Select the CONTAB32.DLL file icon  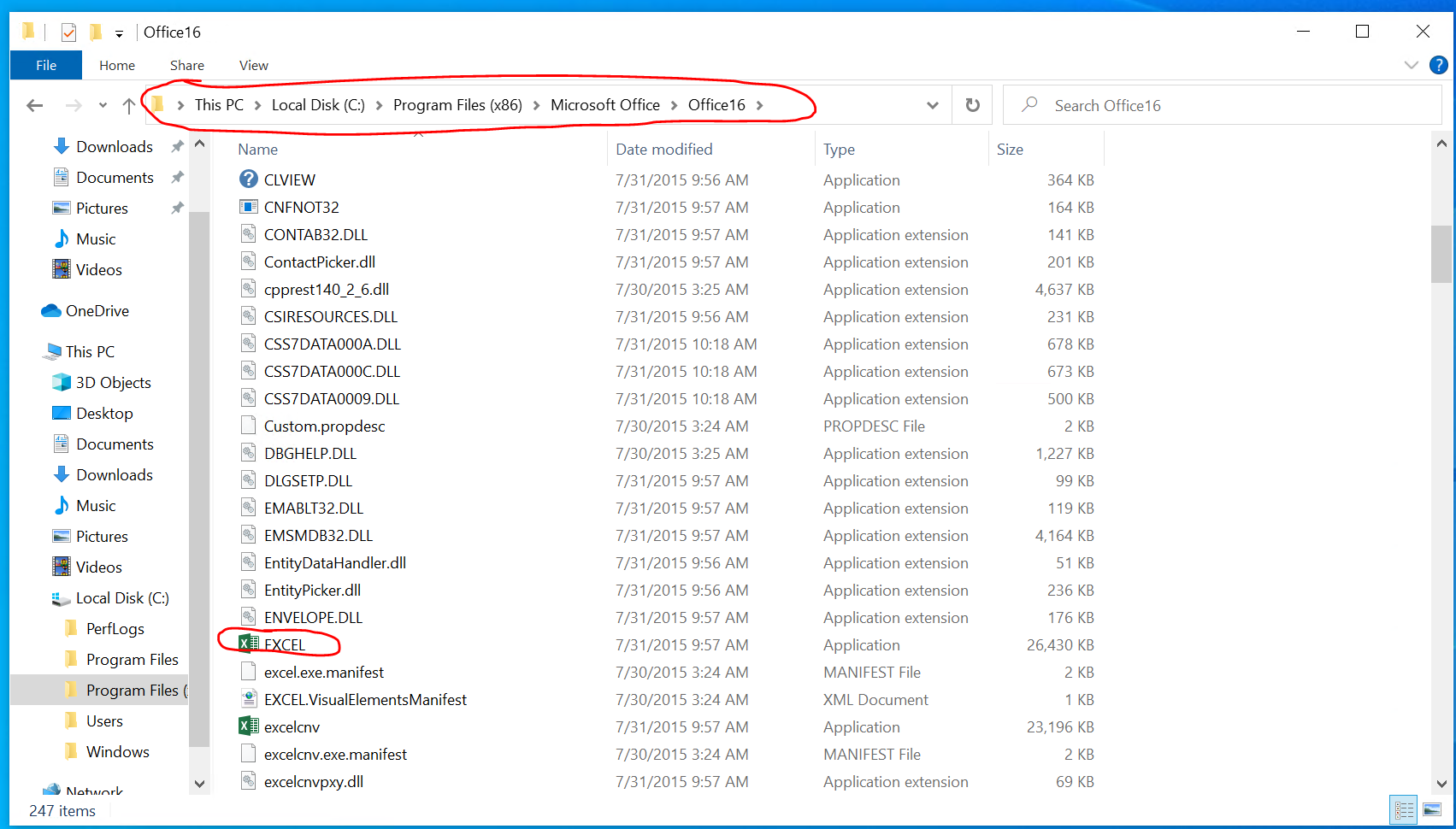[249, 234]
